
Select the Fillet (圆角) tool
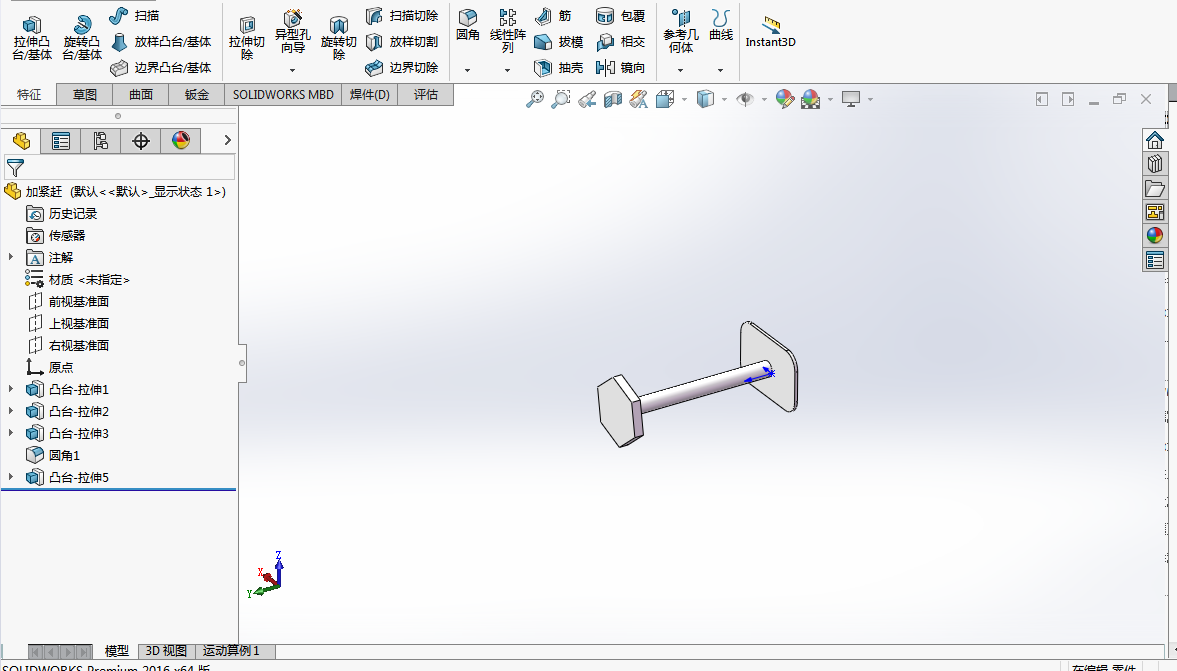point(468,26)
